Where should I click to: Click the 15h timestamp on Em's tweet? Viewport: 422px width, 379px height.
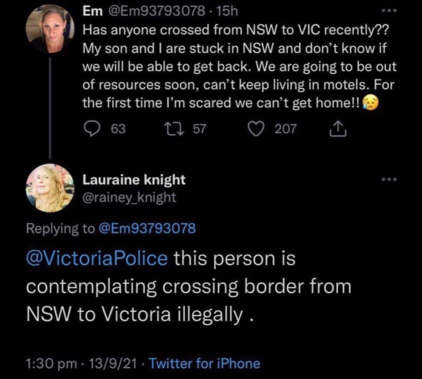(x=227, y=11)
